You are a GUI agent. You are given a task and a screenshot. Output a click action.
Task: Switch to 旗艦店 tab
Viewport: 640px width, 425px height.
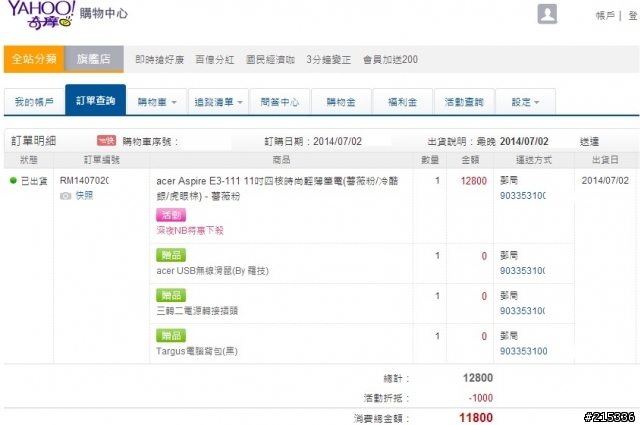[x=94, y=59]
